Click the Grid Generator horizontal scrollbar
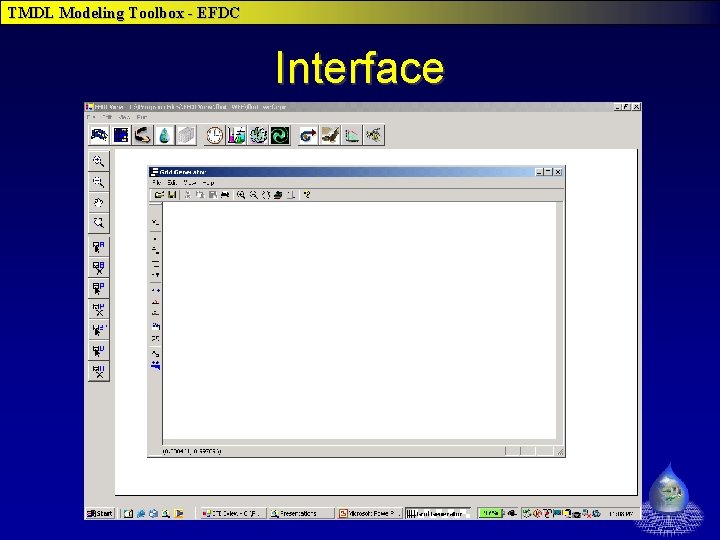This screenshot has width=720, height=540. pos(360,442)
